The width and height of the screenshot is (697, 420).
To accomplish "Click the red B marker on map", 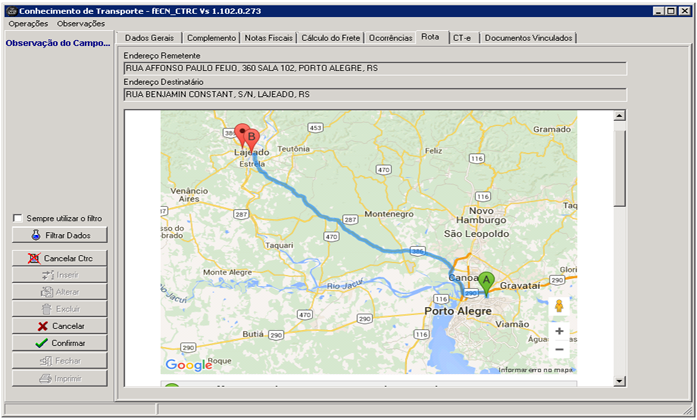I will [252, 139].
